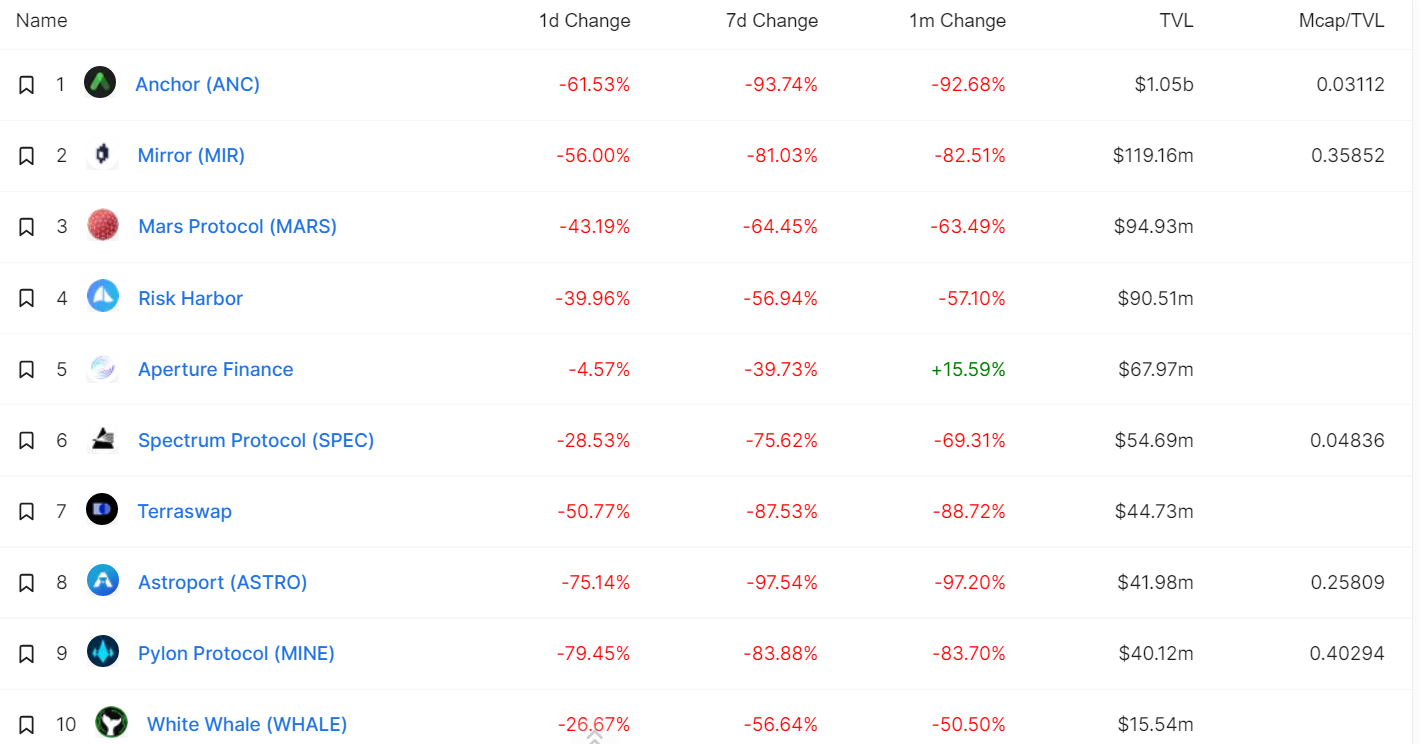This screenshot has width=1420, height=744.
Task: Toggle bookmark for Spectrum Protocol
Action: (27, 441)
